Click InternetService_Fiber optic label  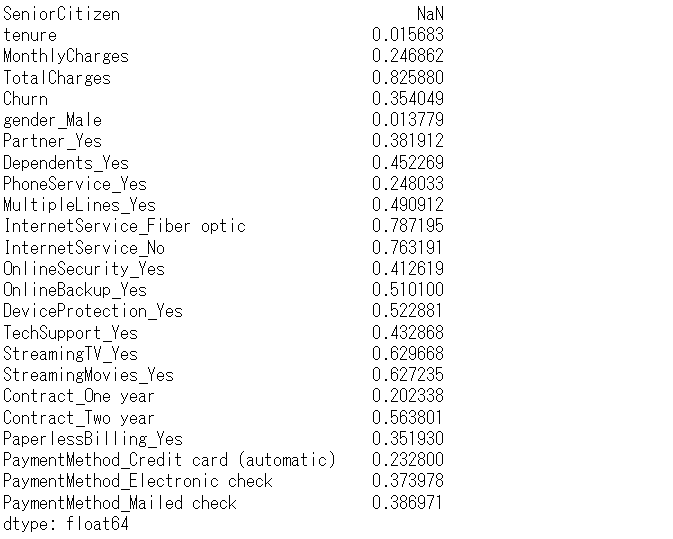124,226
